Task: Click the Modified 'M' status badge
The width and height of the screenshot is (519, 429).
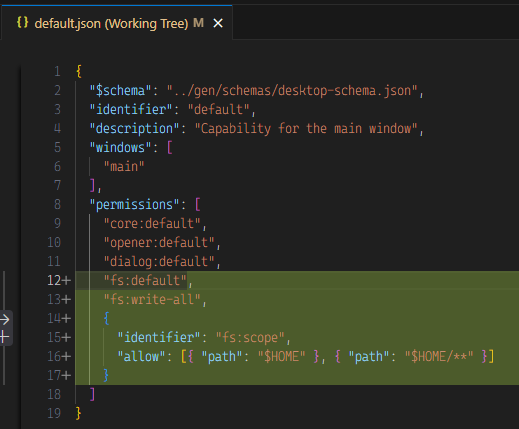Action: pos(198,23)
